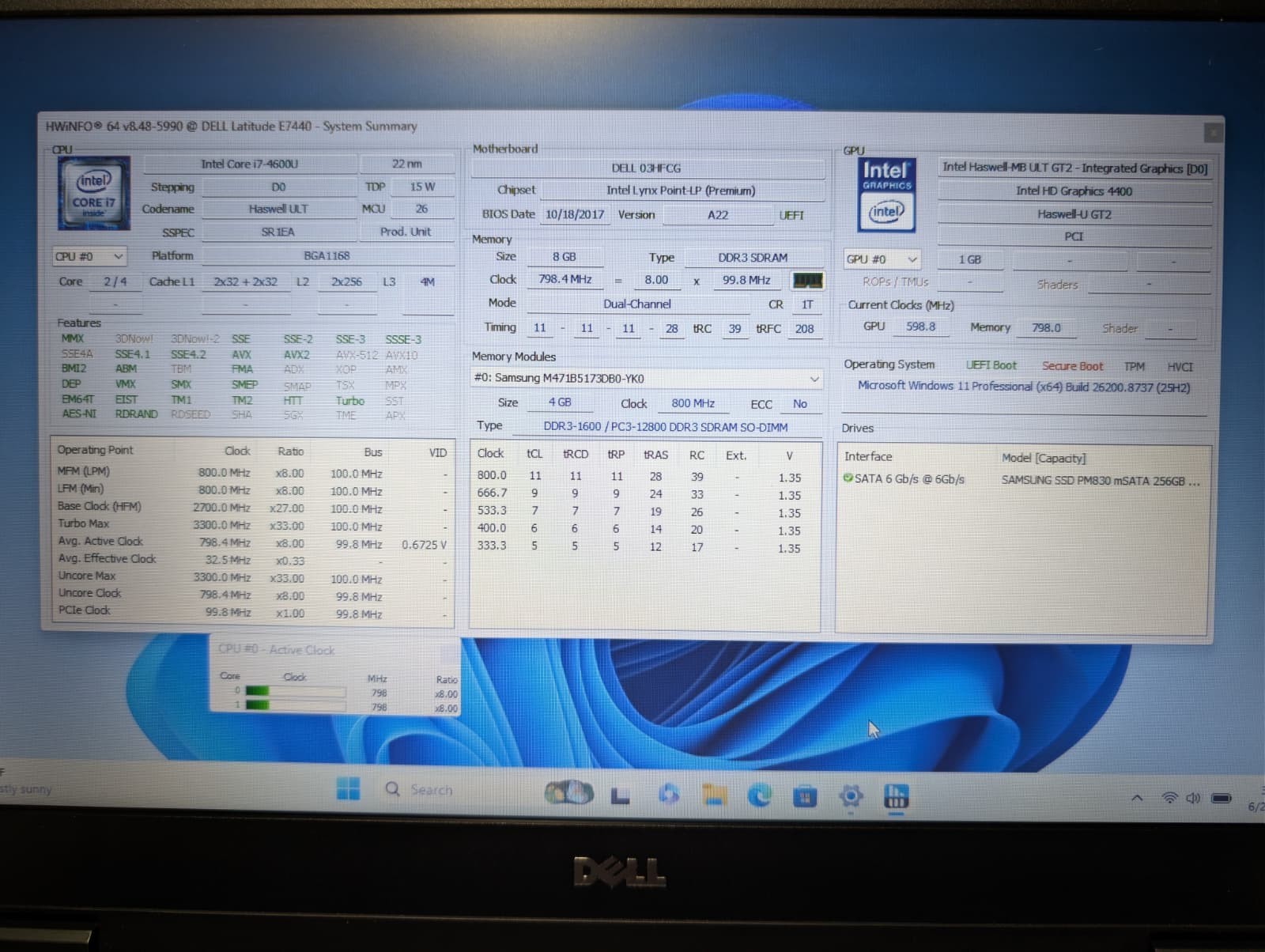
Task: Open Microsoft Store from the taskbar
Action: click(x=805, y=796)
